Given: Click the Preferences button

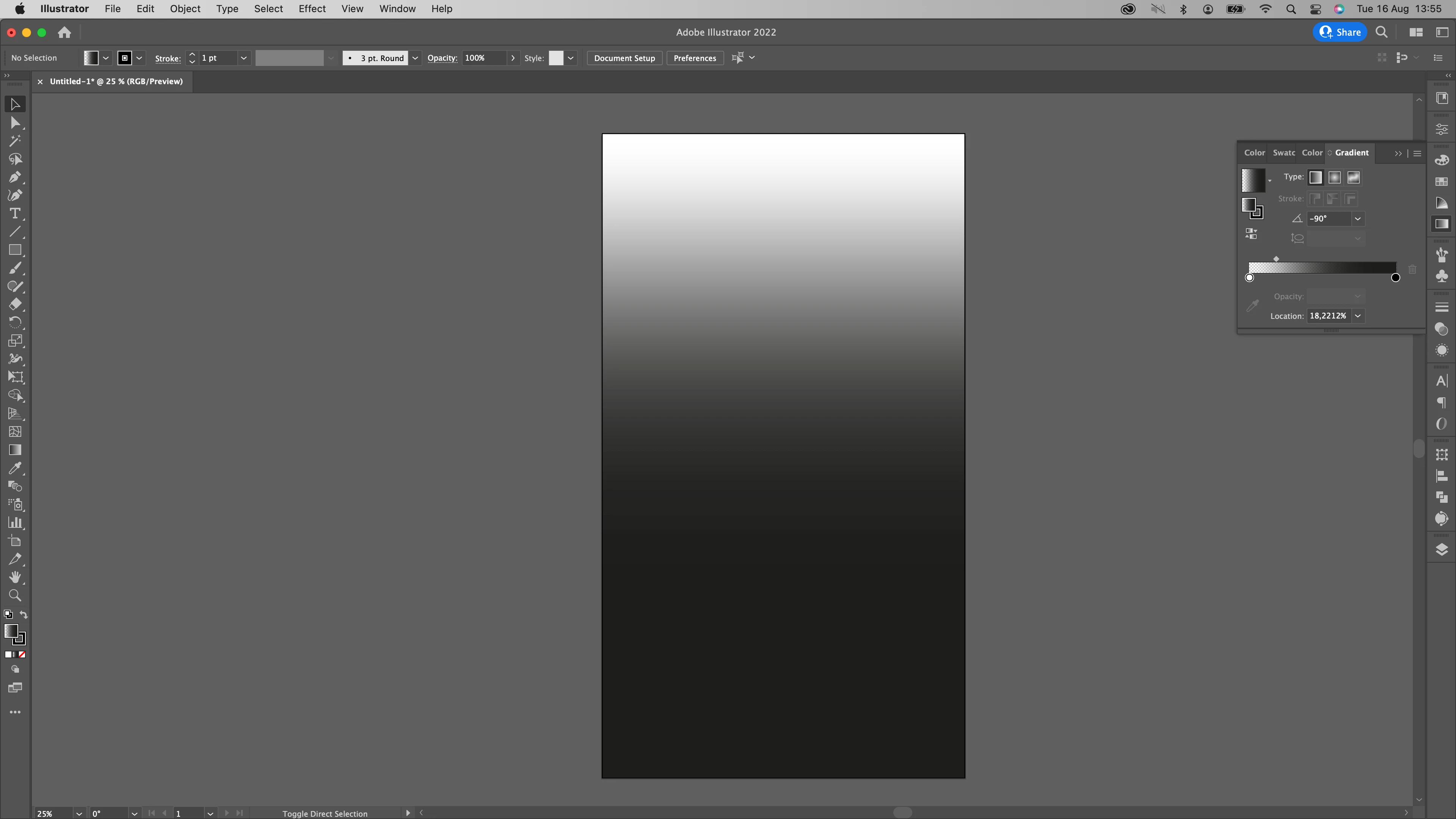Looking at the screenshot, I should (695, 58).
